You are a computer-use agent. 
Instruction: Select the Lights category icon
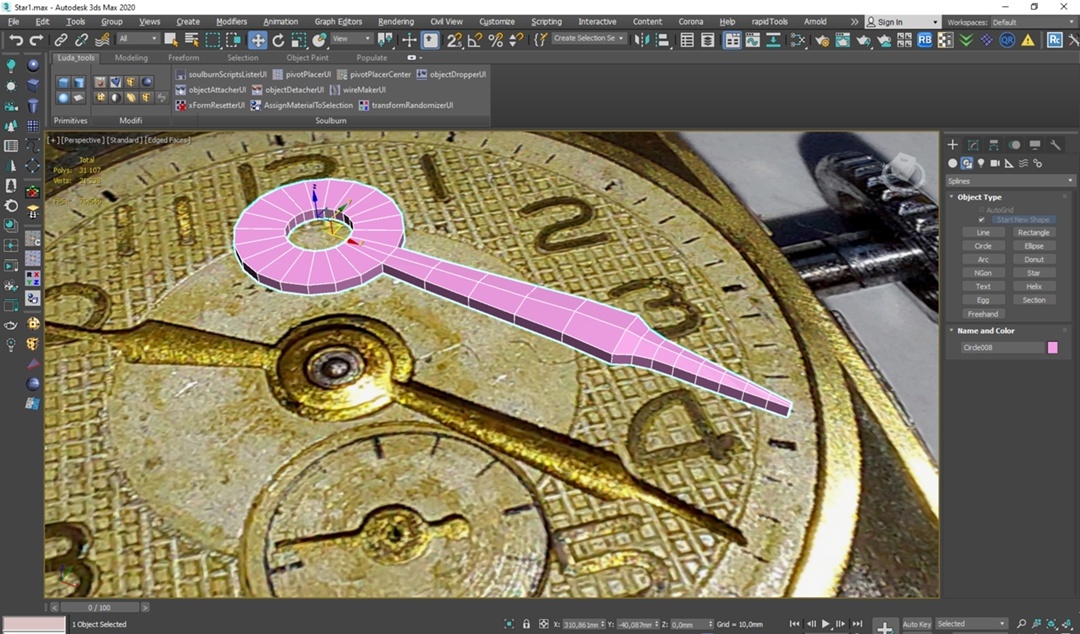click(981, 163)
